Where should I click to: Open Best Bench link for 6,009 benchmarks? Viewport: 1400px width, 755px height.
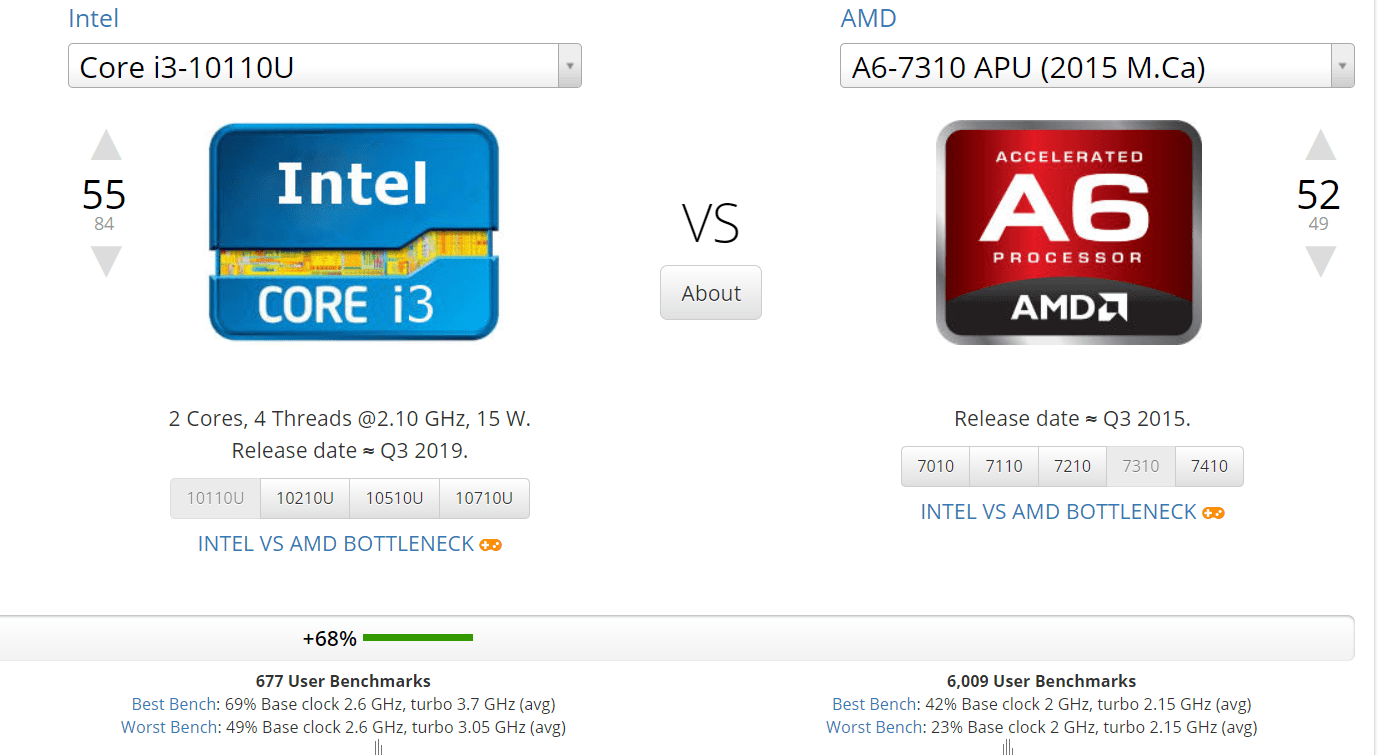coord(875,704)
